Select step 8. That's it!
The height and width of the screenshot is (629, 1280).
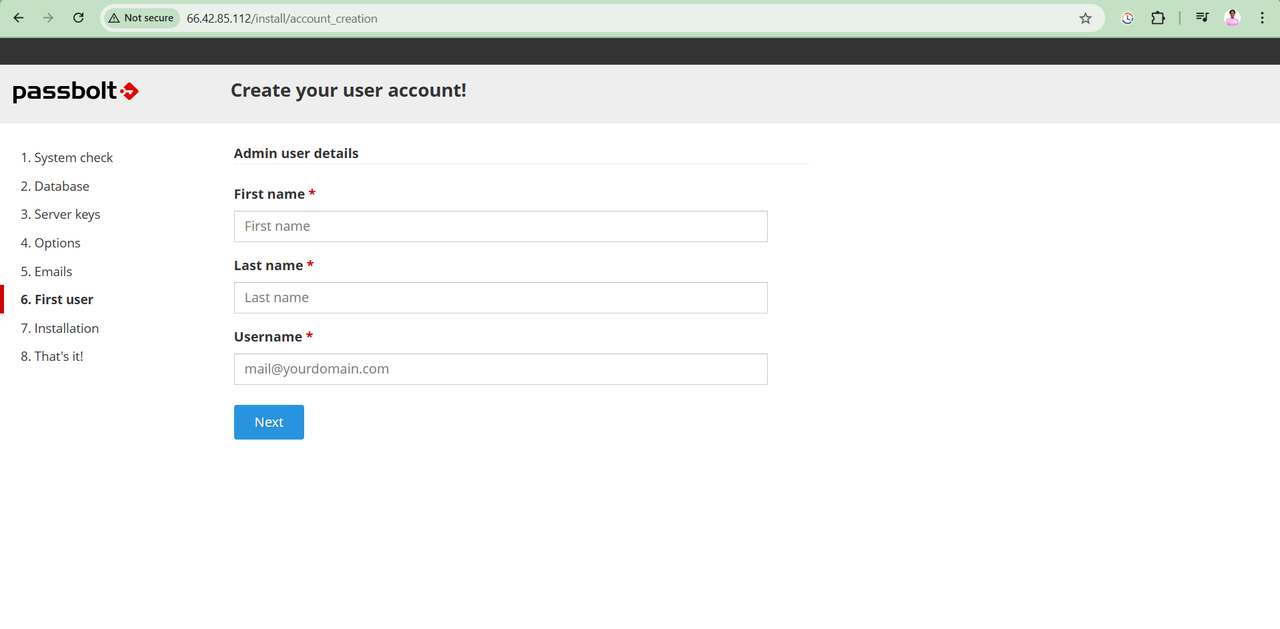pyautogui.click(x=52, y=356)
